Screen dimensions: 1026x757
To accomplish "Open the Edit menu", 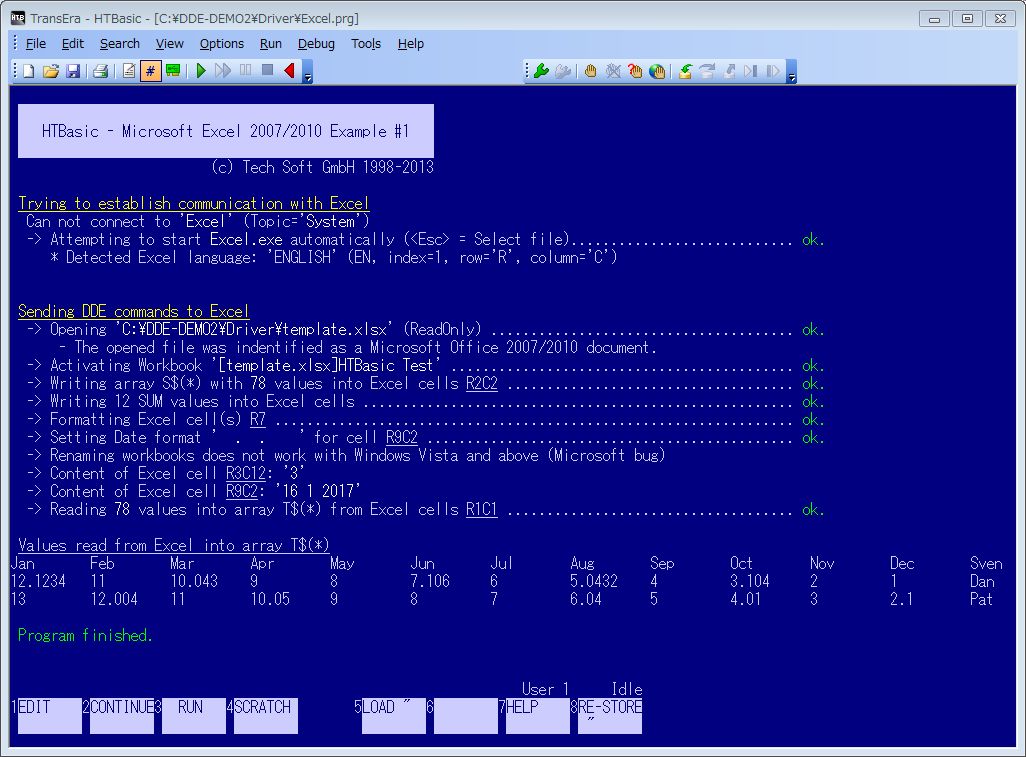I will pyautogui.click(x=73, y=44).
